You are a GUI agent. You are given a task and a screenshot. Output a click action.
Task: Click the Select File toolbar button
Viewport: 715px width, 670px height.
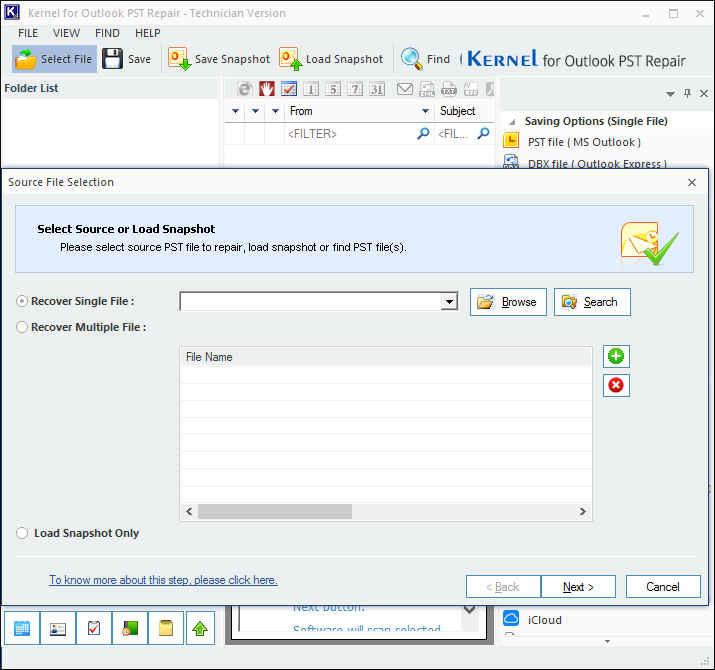pos(55,59)
